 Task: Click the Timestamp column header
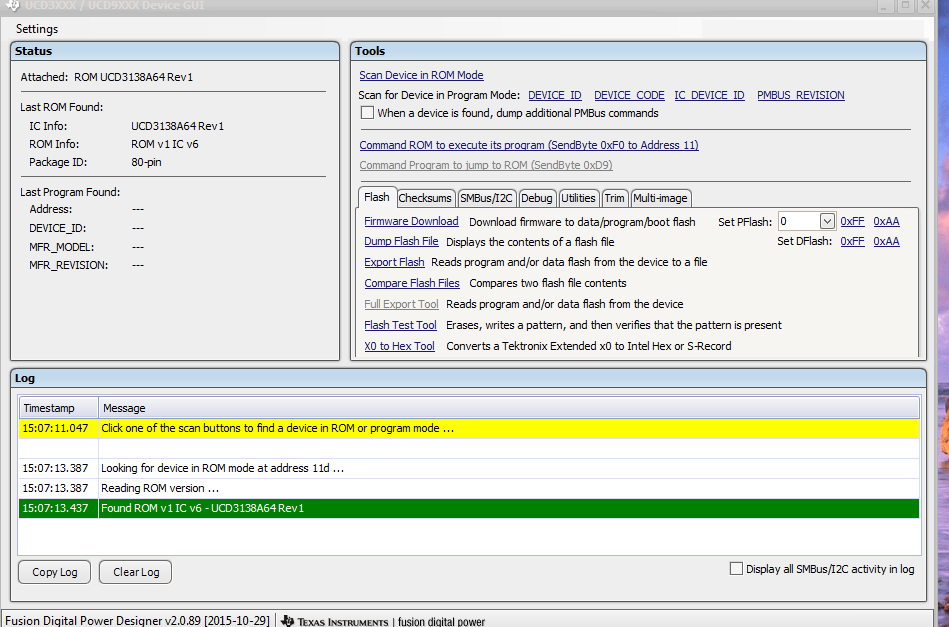(x=58, y=408)
